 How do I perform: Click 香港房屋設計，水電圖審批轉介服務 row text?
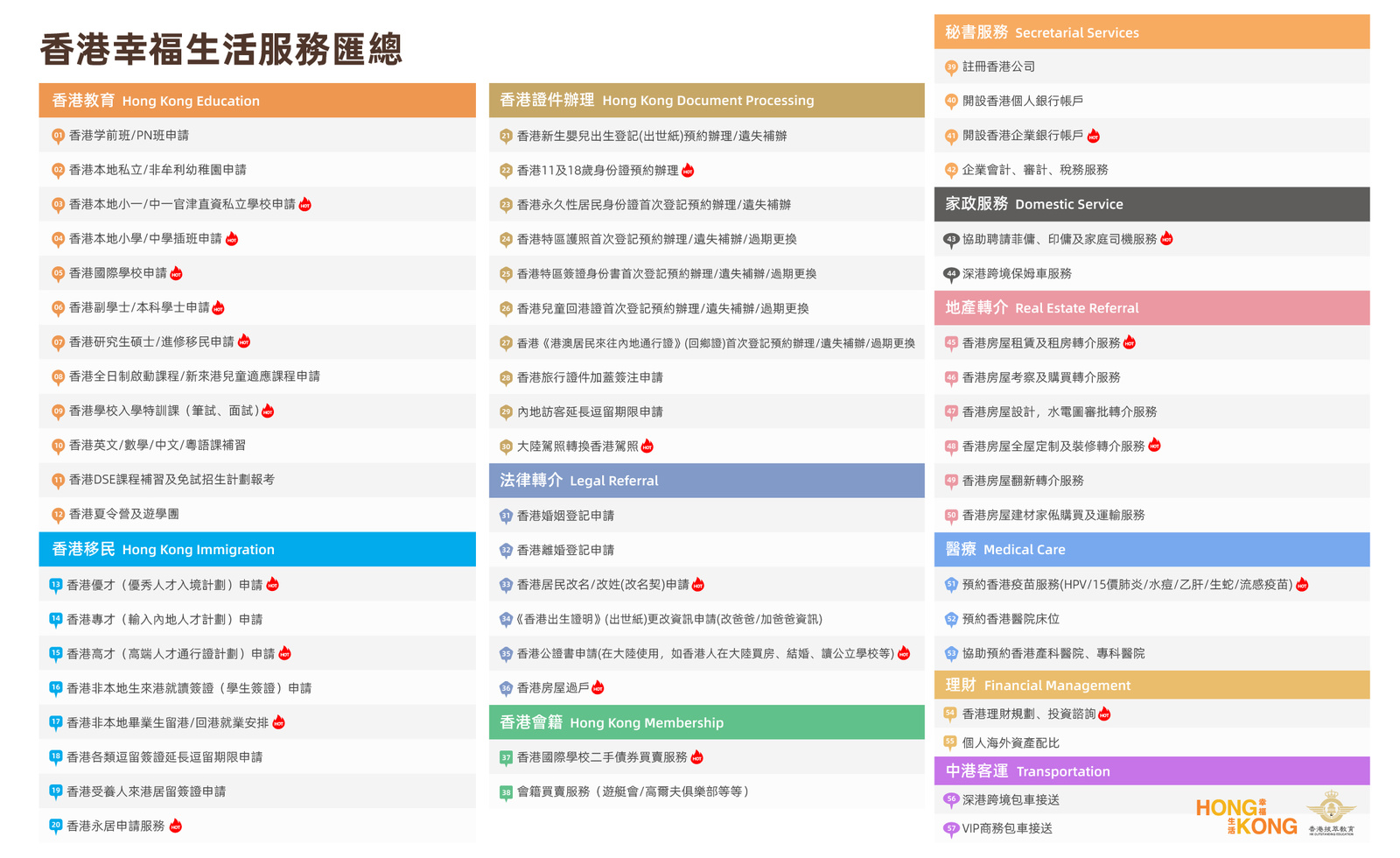1060,411
